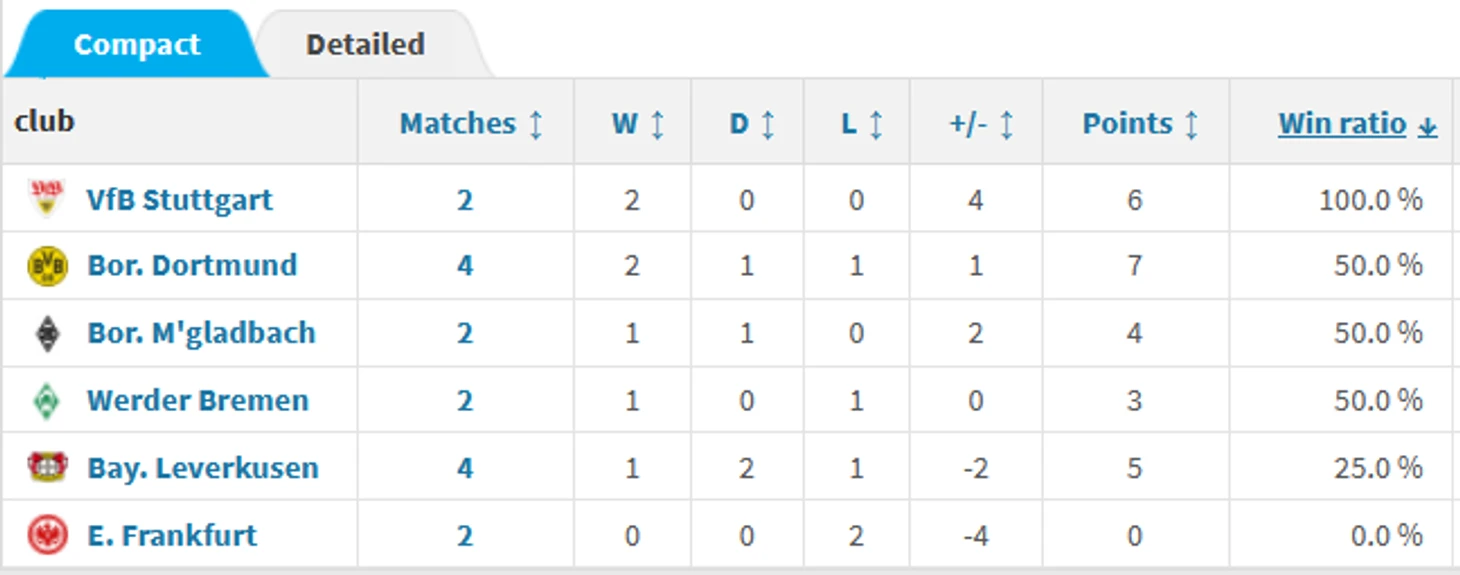Select the Compact tab

coord(137,45)
